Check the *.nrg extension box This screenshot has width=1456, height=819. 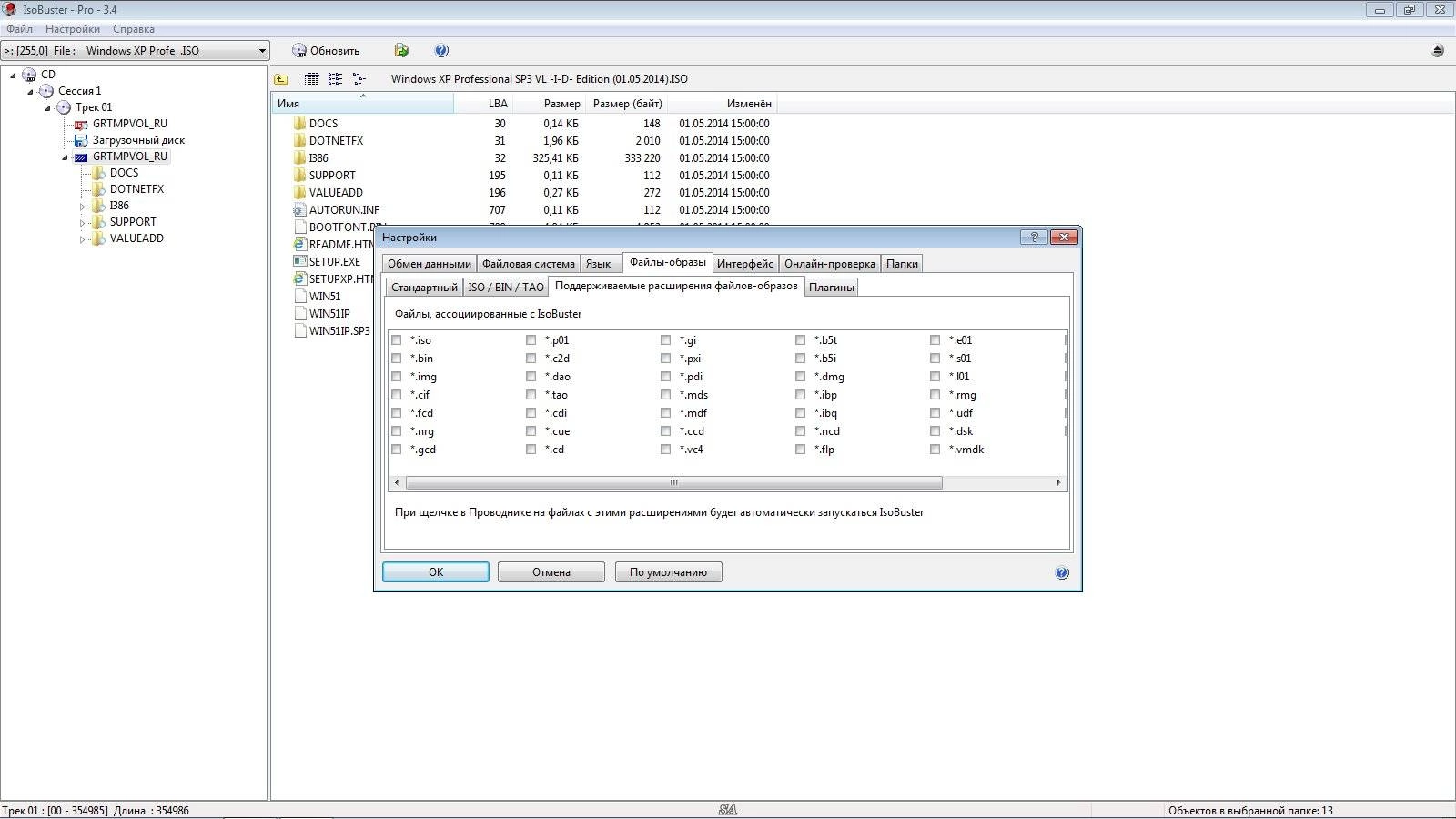tap(396, 431)
